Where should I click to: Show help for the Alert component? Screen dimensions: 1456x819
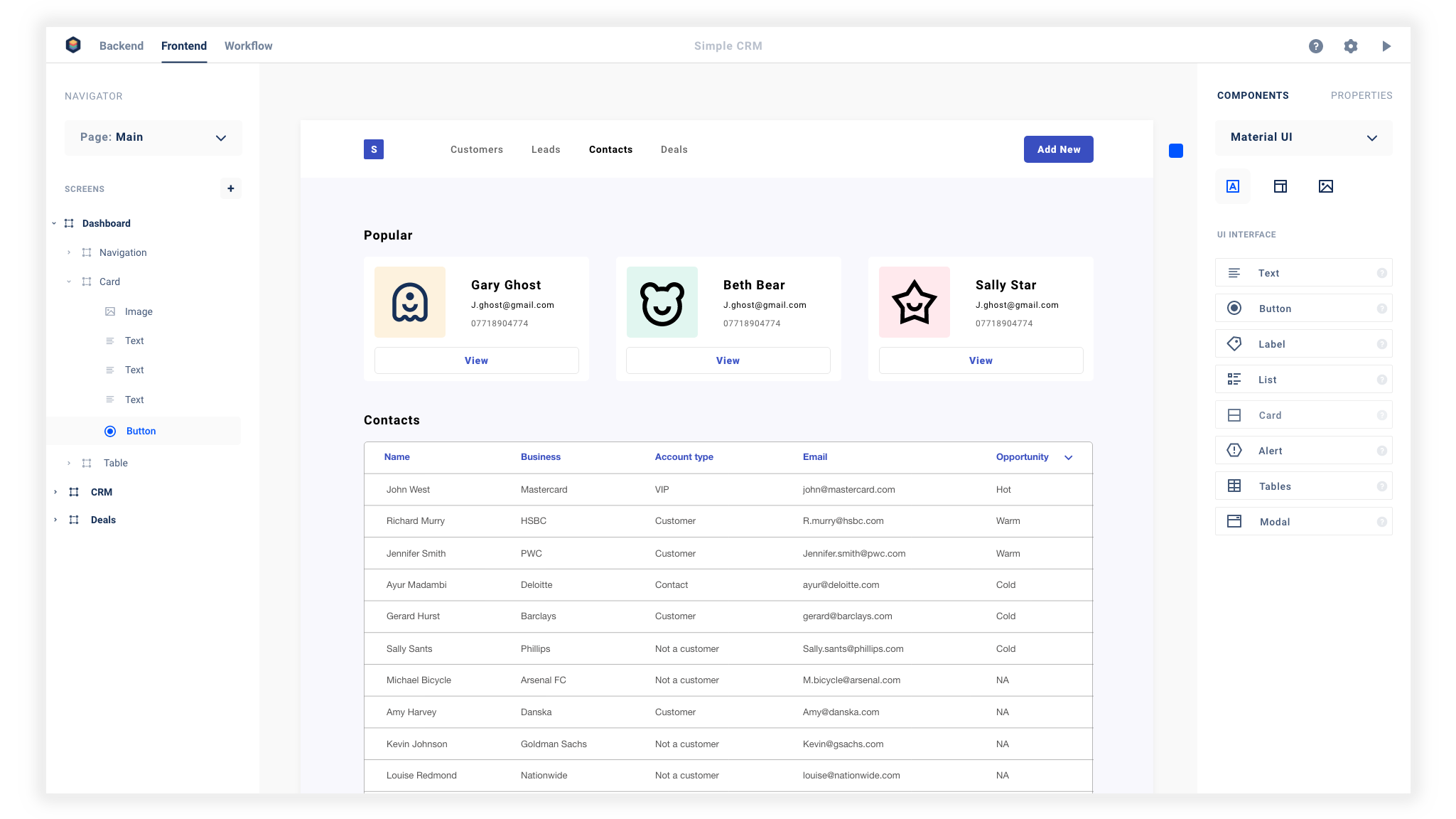coord(1382,451)
